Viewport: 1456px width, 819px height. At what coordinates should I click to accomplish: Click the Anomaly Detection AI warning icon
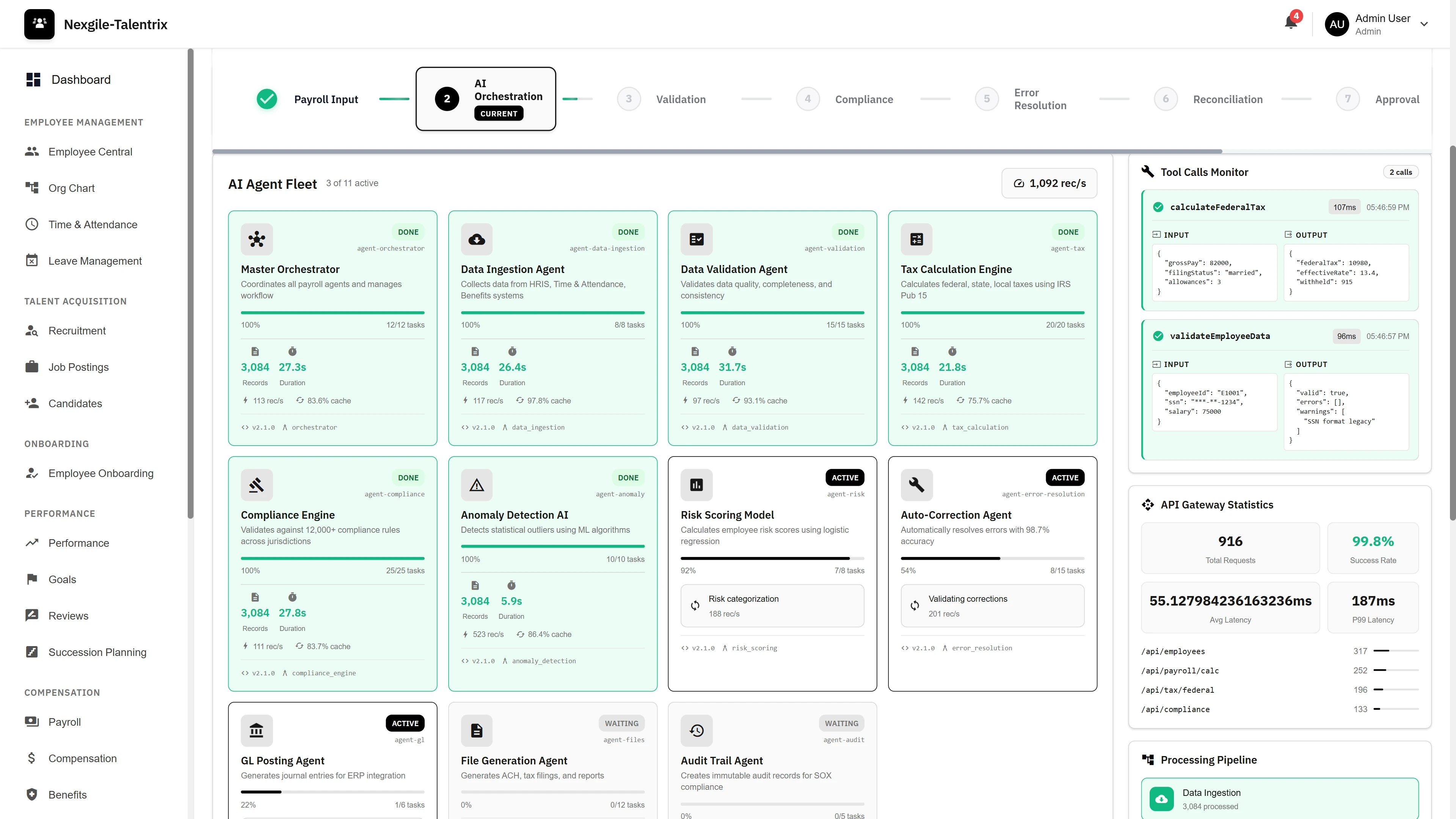(x=477, y=485)
